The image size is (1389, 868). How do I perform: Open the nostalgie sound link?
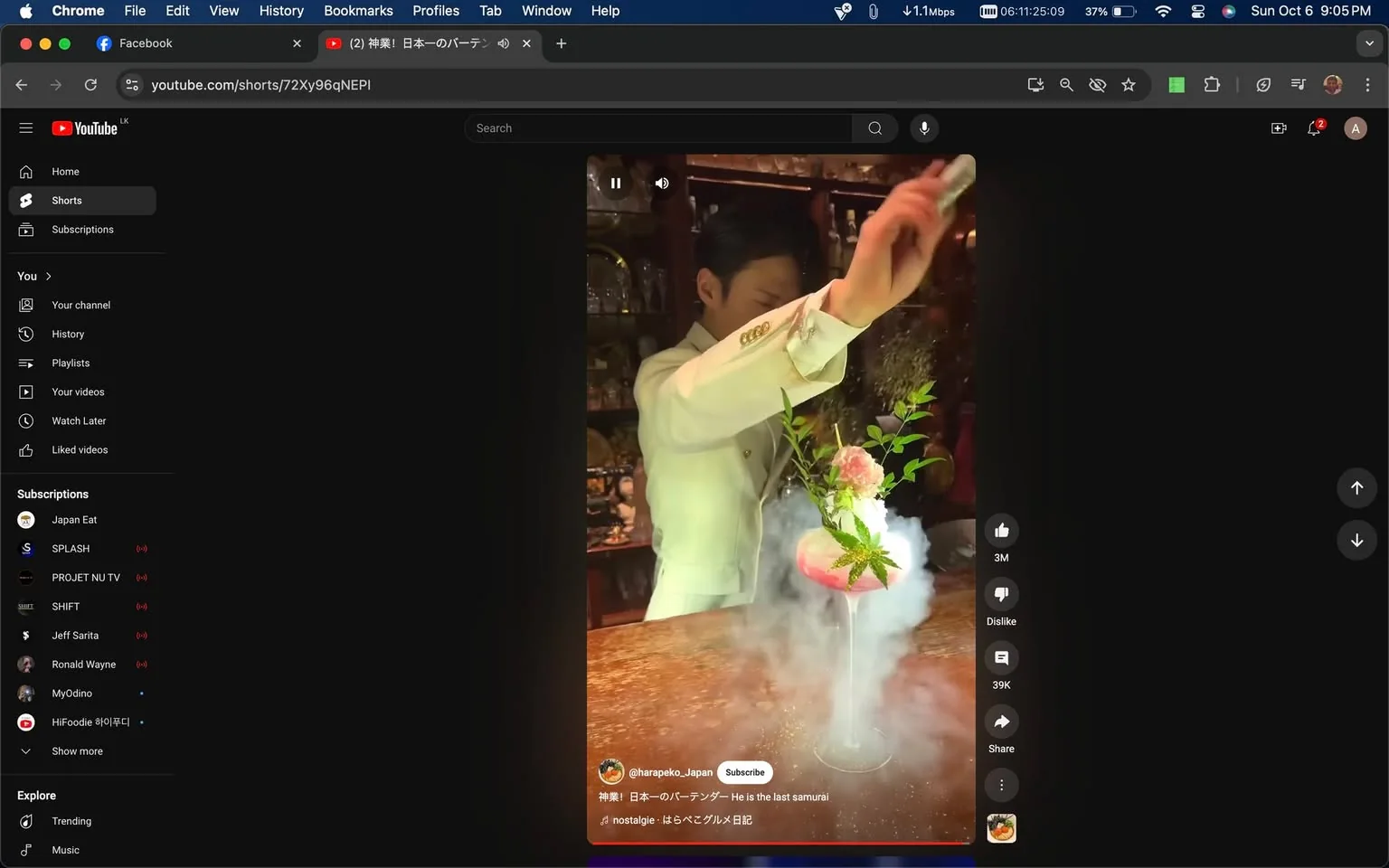point(682,820)
